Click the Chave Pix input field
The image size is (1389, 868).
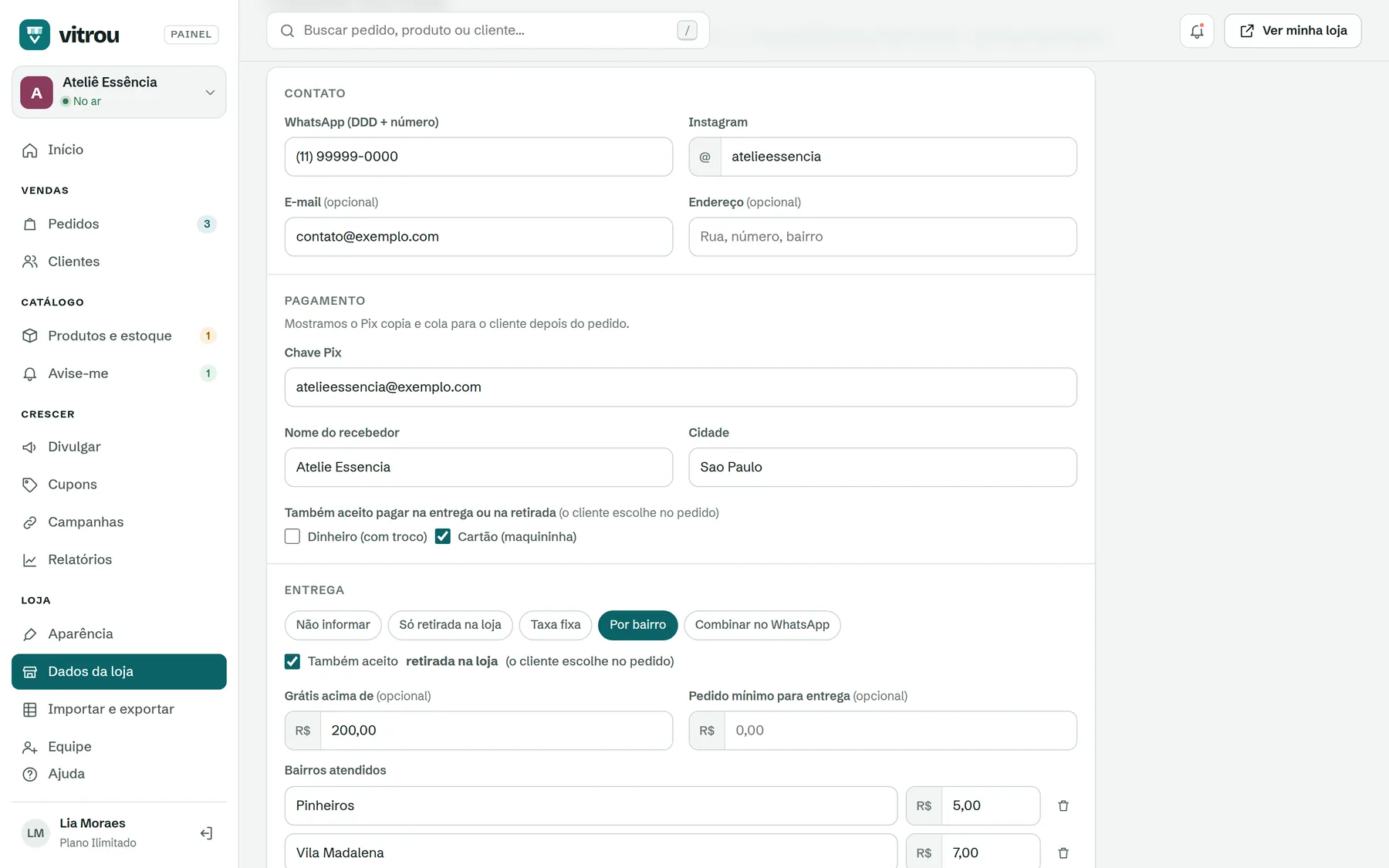click(x=681, y=387)
